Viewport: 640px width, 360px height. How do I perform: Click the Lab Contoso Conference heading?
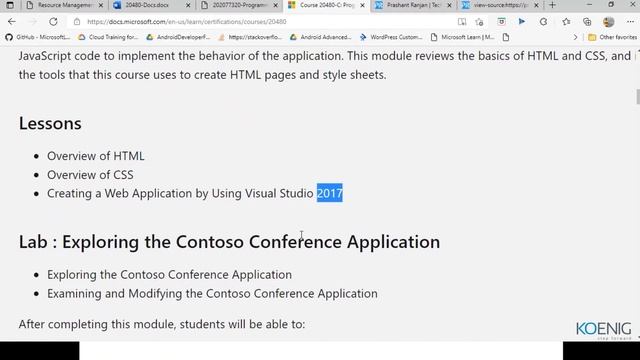click(229, 242)
